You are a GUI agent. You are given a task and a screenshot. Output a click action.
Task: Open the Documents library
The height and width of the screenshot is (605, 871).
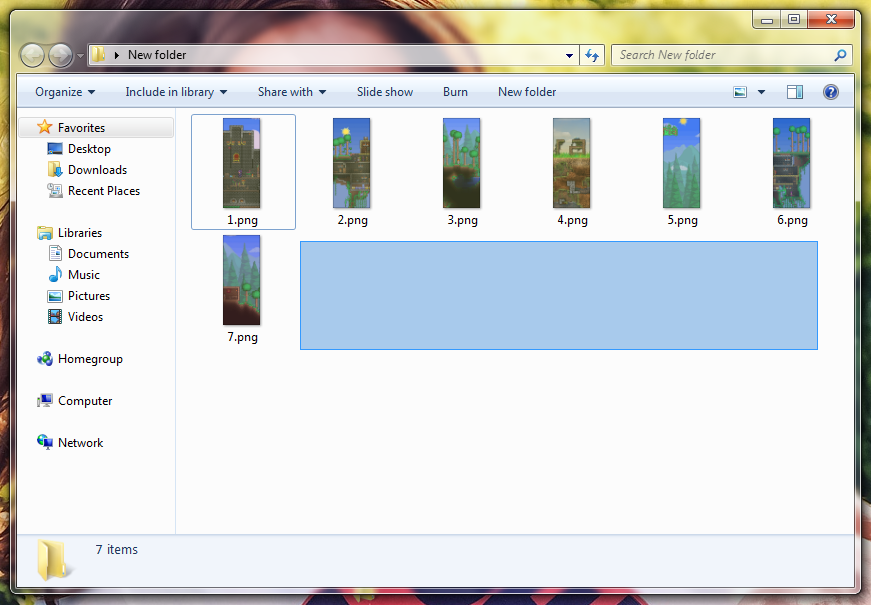[98, 254]
